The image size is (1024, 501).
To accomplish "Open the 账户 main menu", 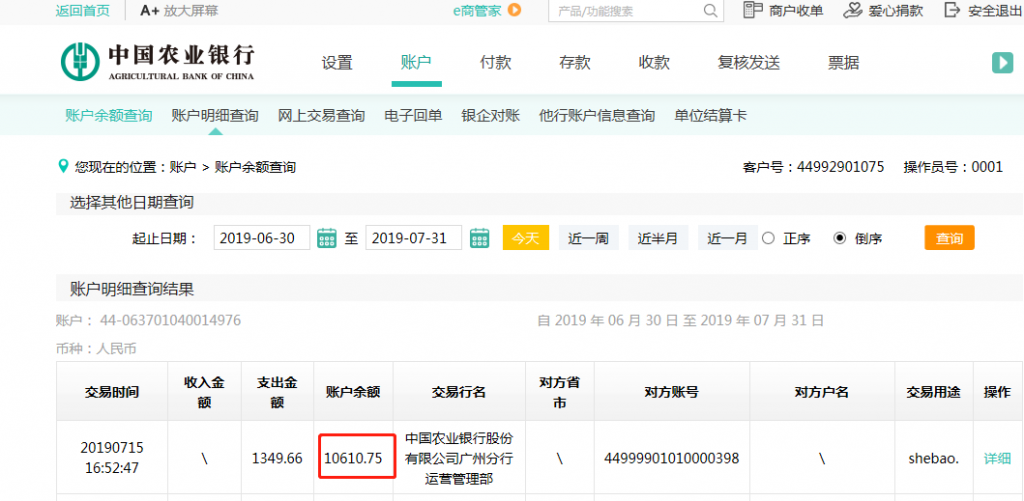I will [x=415, y=62].
